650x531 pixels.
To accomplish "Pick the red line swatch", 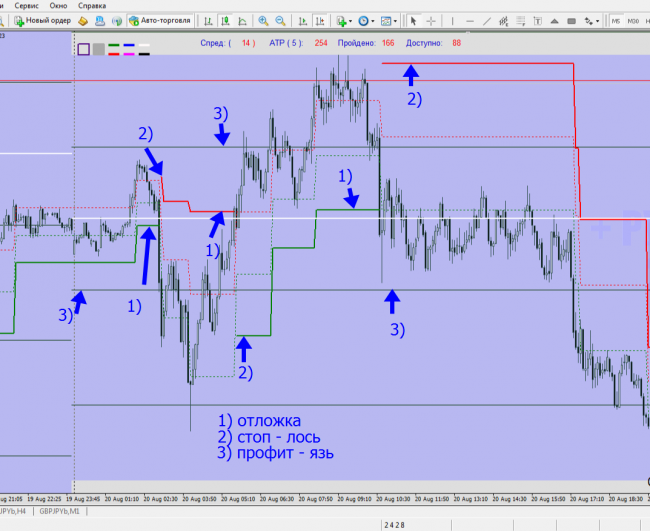I will point(114,54).
